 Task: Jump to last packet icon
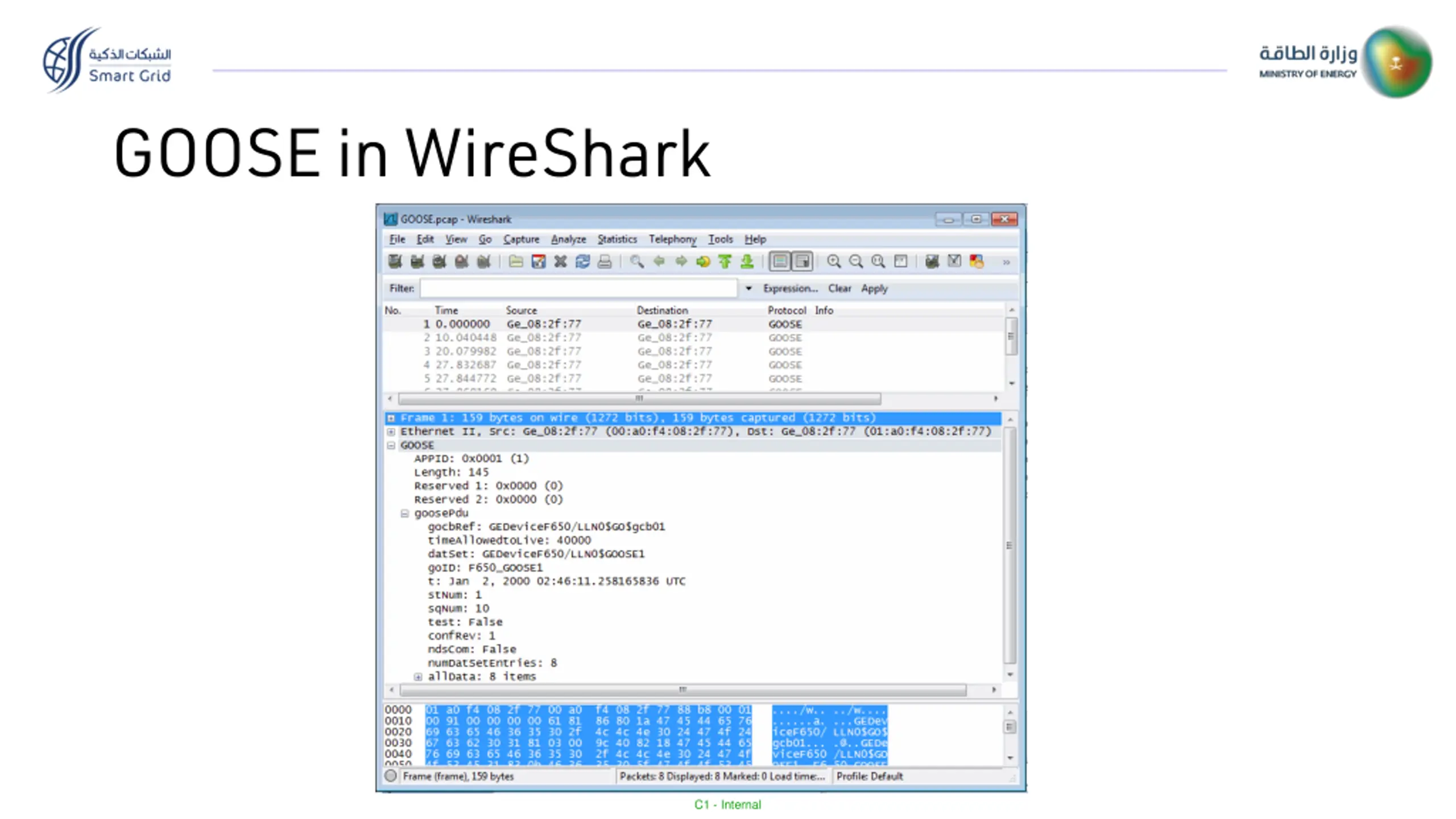click(747, 262)
